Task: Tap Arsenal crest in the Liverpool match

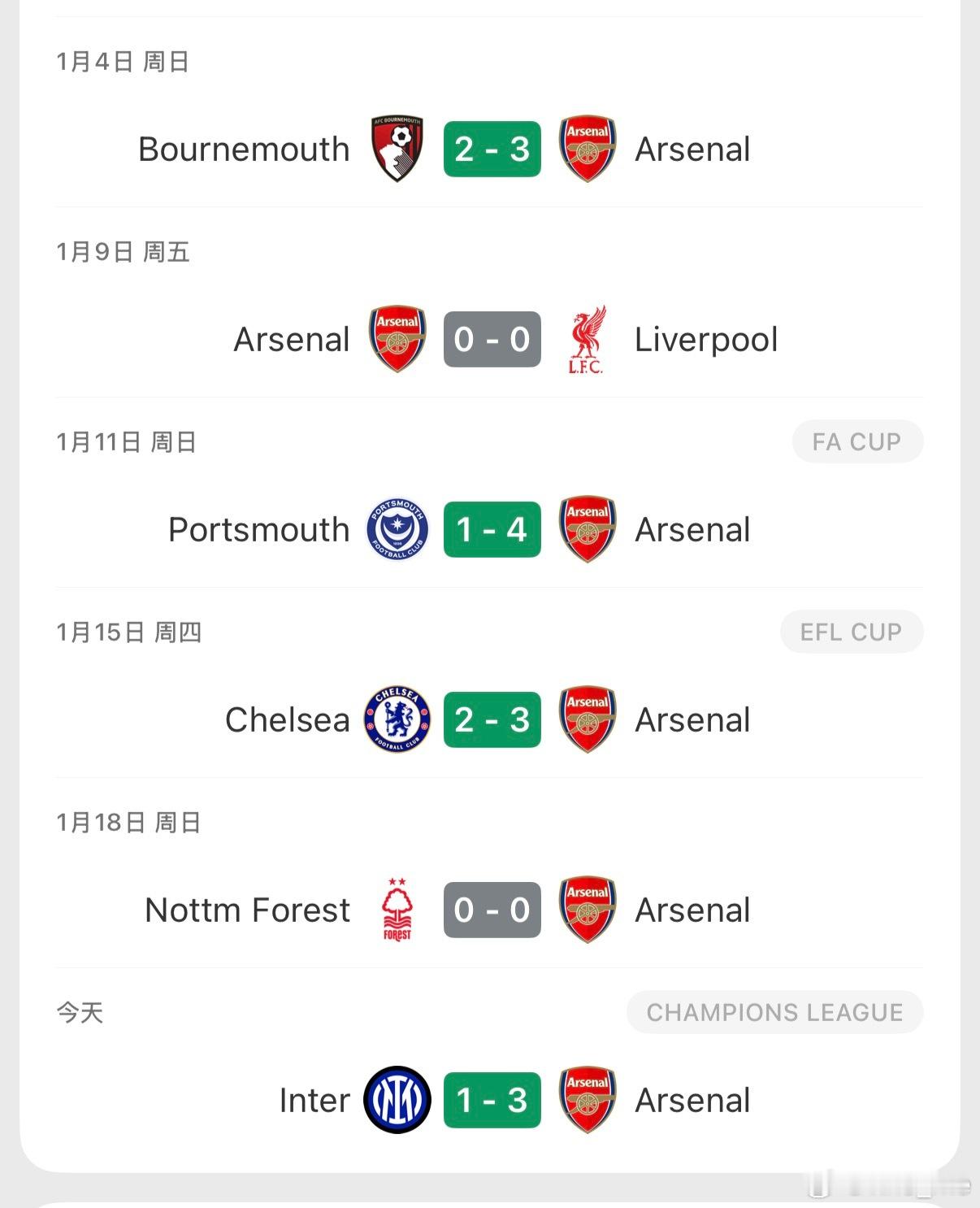Action: 397,340
